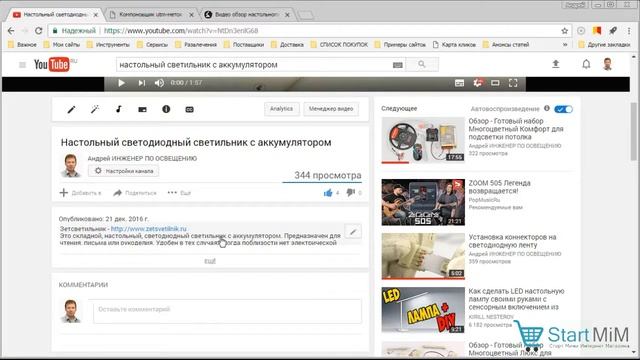Switch to theater mode icon
The width and height of the screenshot is (640, 360).
[x=495, y=83]
